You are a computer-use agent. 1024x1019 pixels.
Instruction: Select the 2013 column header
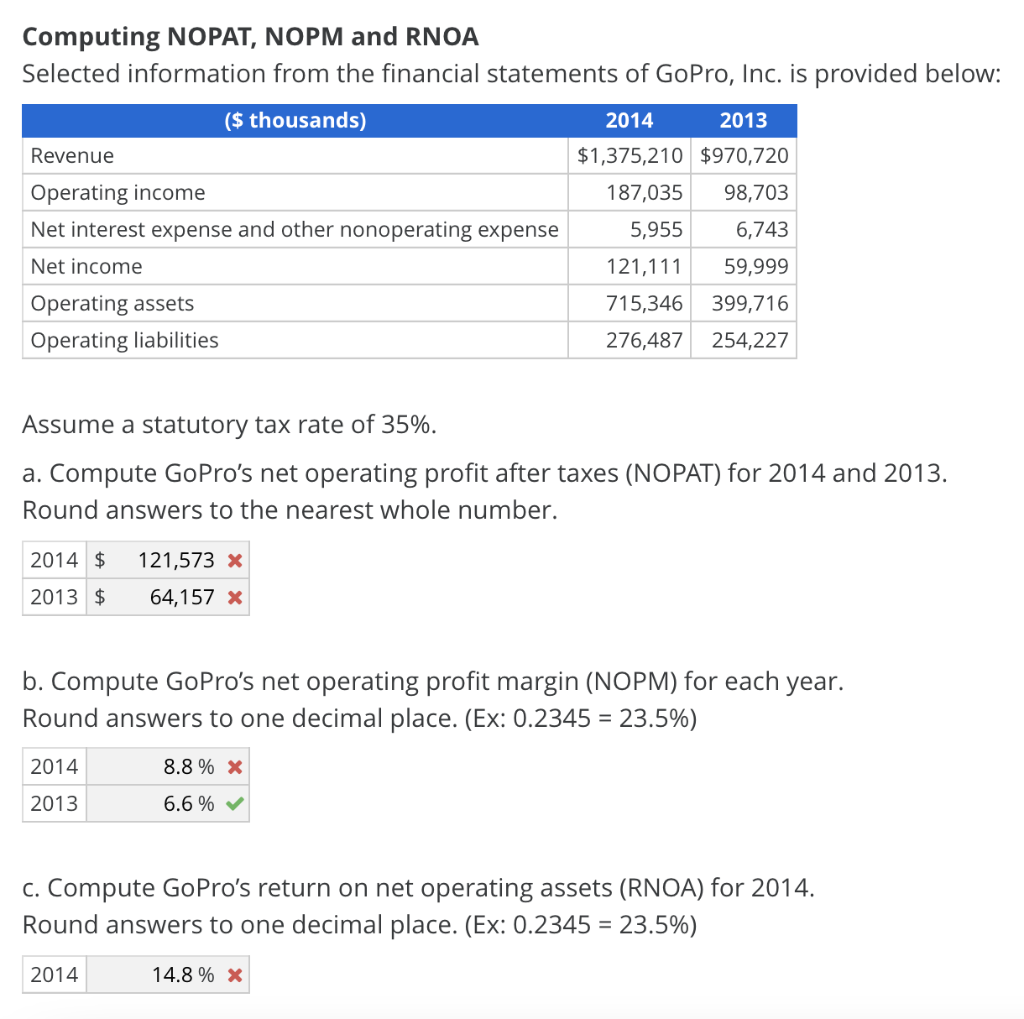tap(743, 120)
